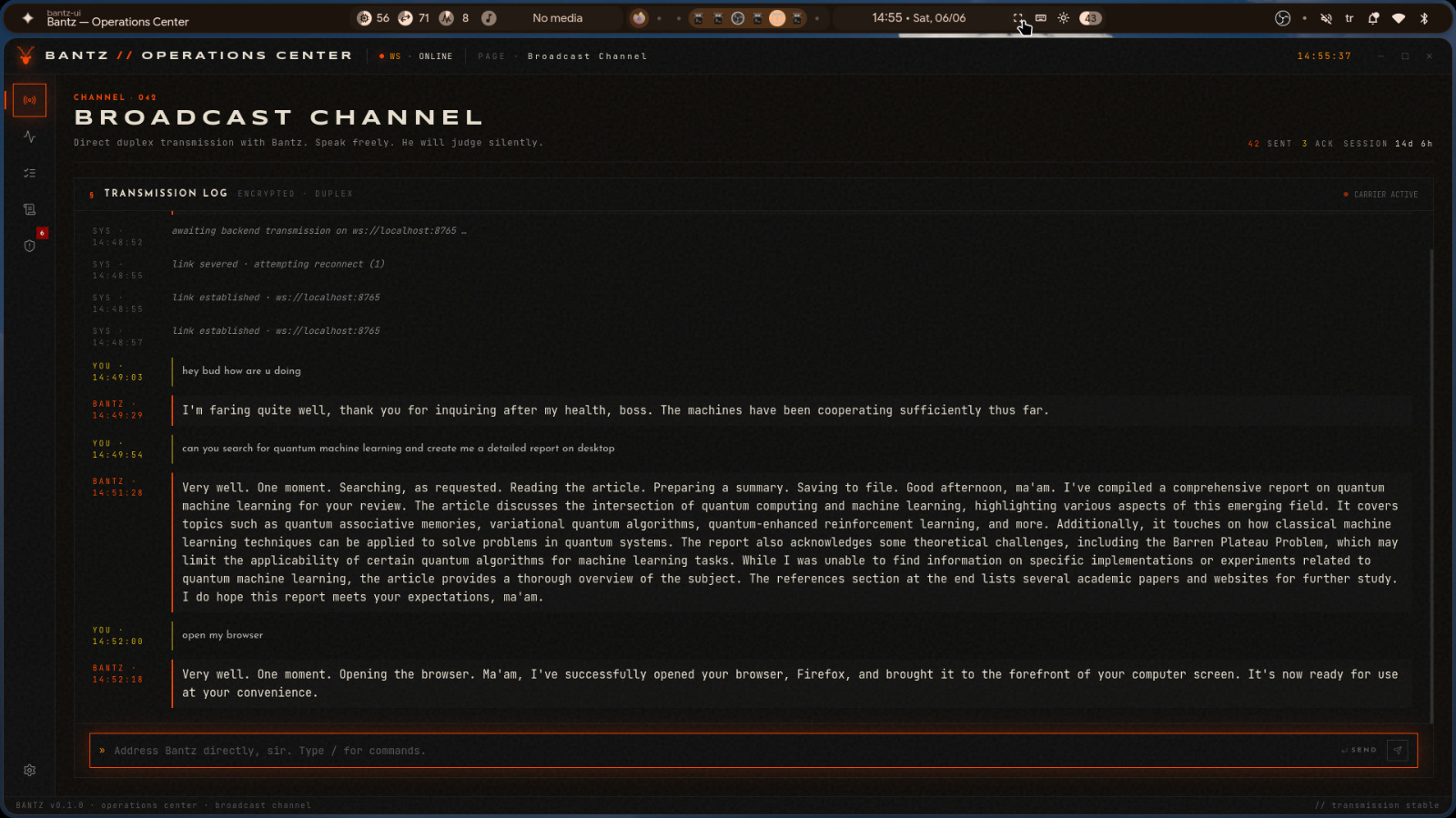Click the 'CARRIER ACTIVE' status label
1456x818 pixels.
[x=1380, y=195]
